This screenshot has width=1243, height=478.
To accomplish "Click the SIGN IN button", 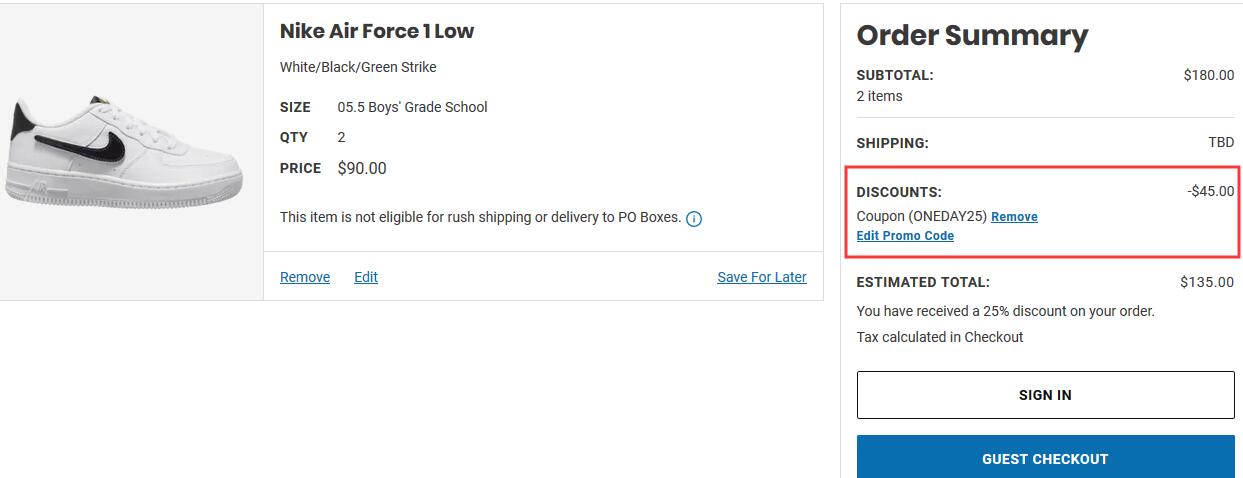I will click(1045, 395).
